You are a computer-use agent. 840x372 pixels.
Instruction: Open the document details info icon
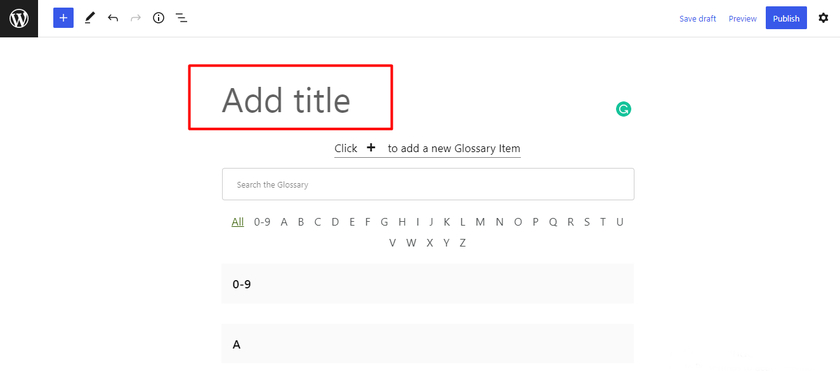click(159, 18)
